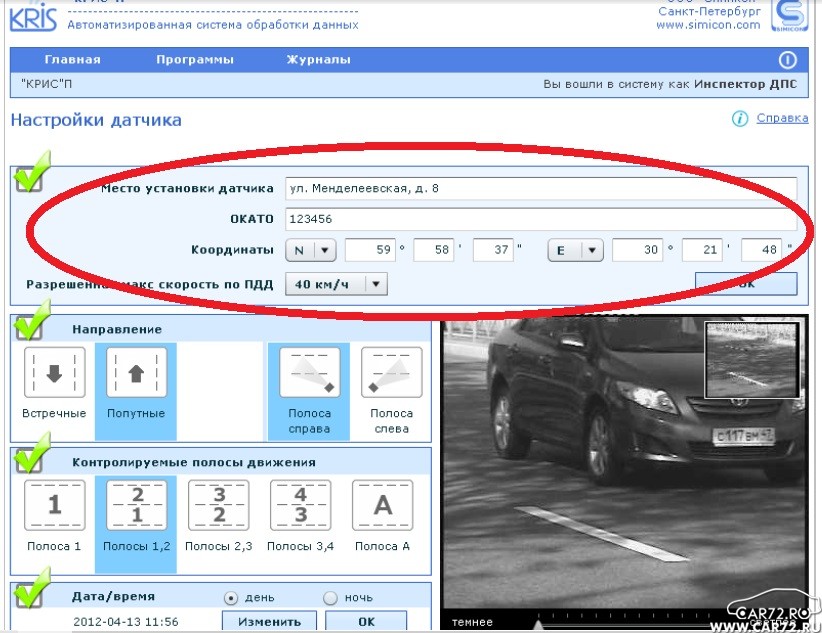Screen dimensions: 822x633
Task: Click the help icon beside Справка
Action: tap(740, 119)
